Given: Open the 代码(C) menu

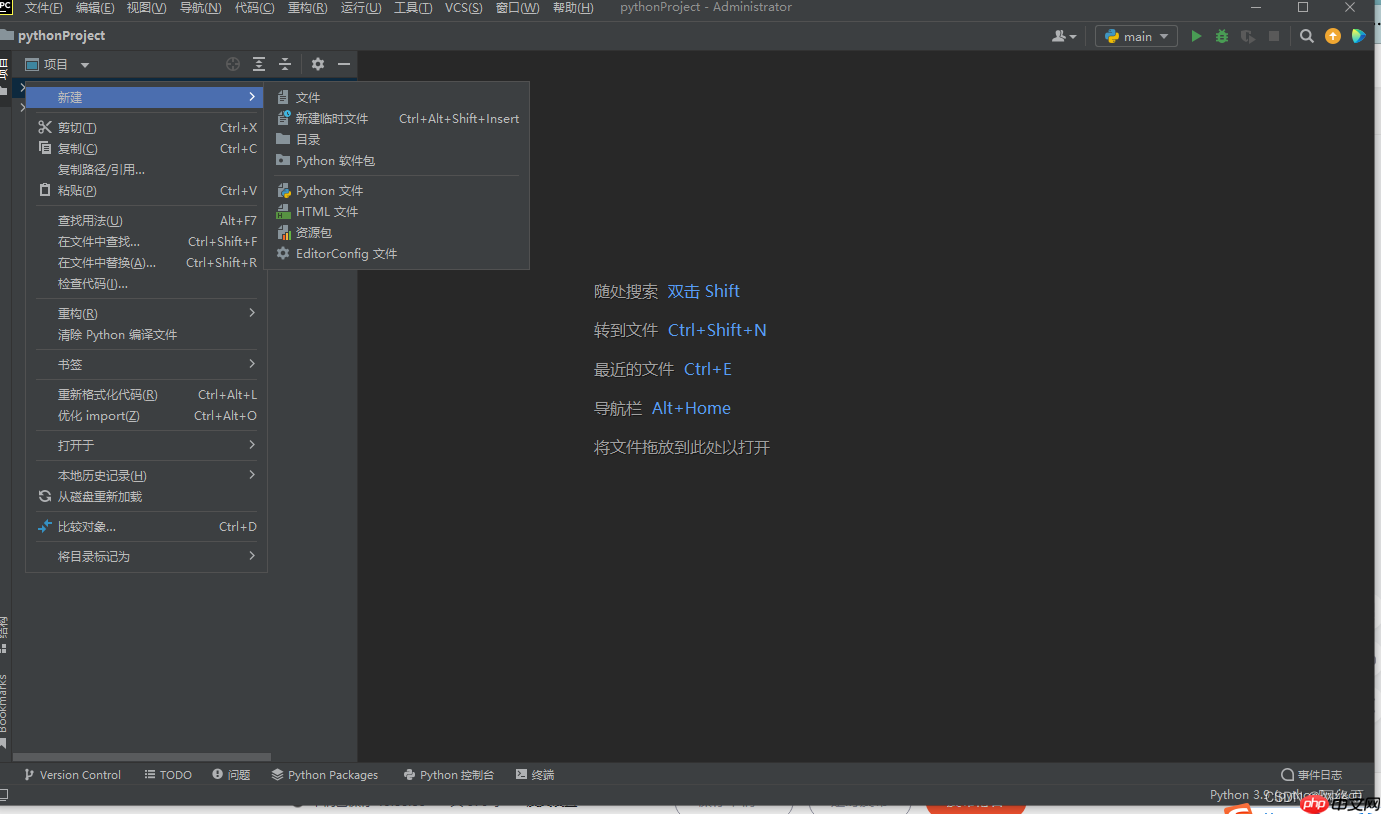Looking at the screenshot, I should (254, 8).
